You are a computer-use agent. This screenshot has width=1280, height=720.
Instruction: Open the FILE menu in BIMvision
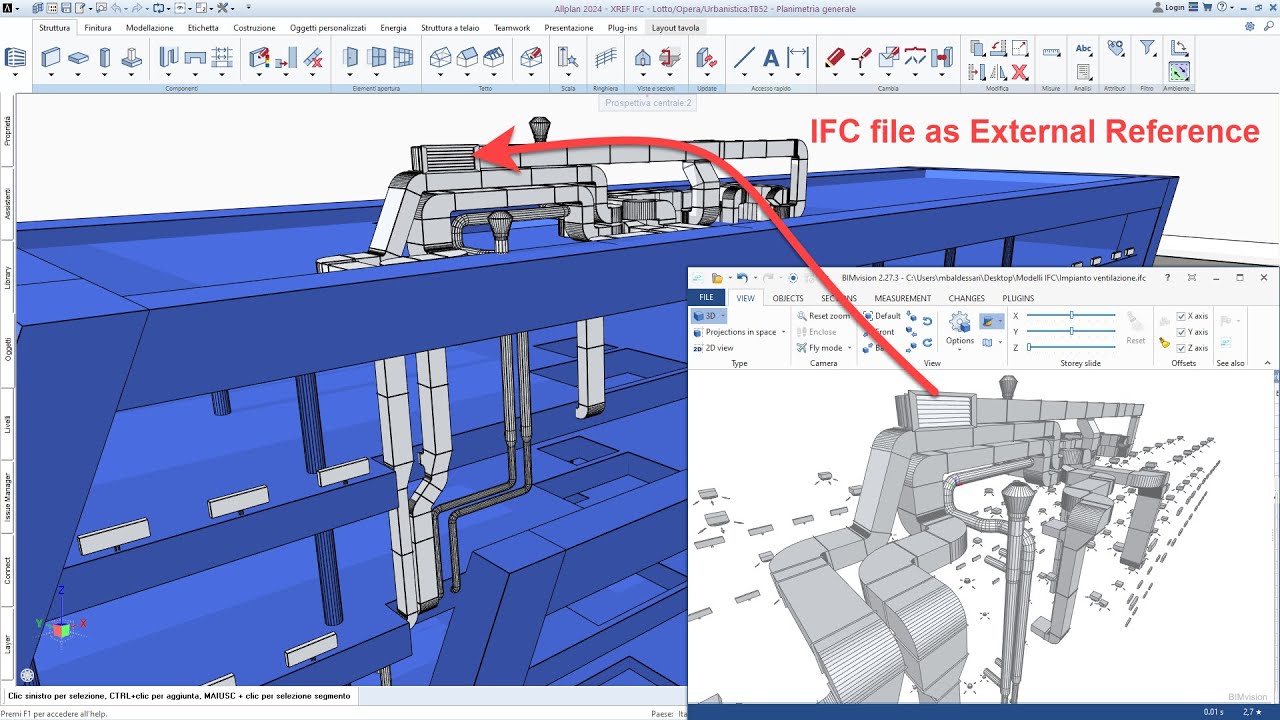point(706,298)
